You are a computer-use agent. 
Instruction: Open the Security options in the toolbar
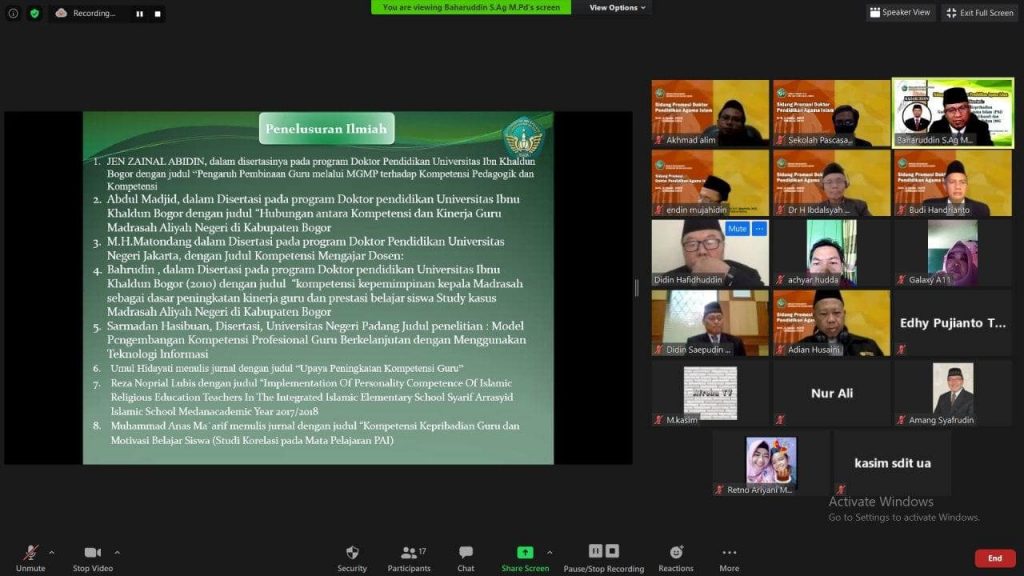click(352, 557)
